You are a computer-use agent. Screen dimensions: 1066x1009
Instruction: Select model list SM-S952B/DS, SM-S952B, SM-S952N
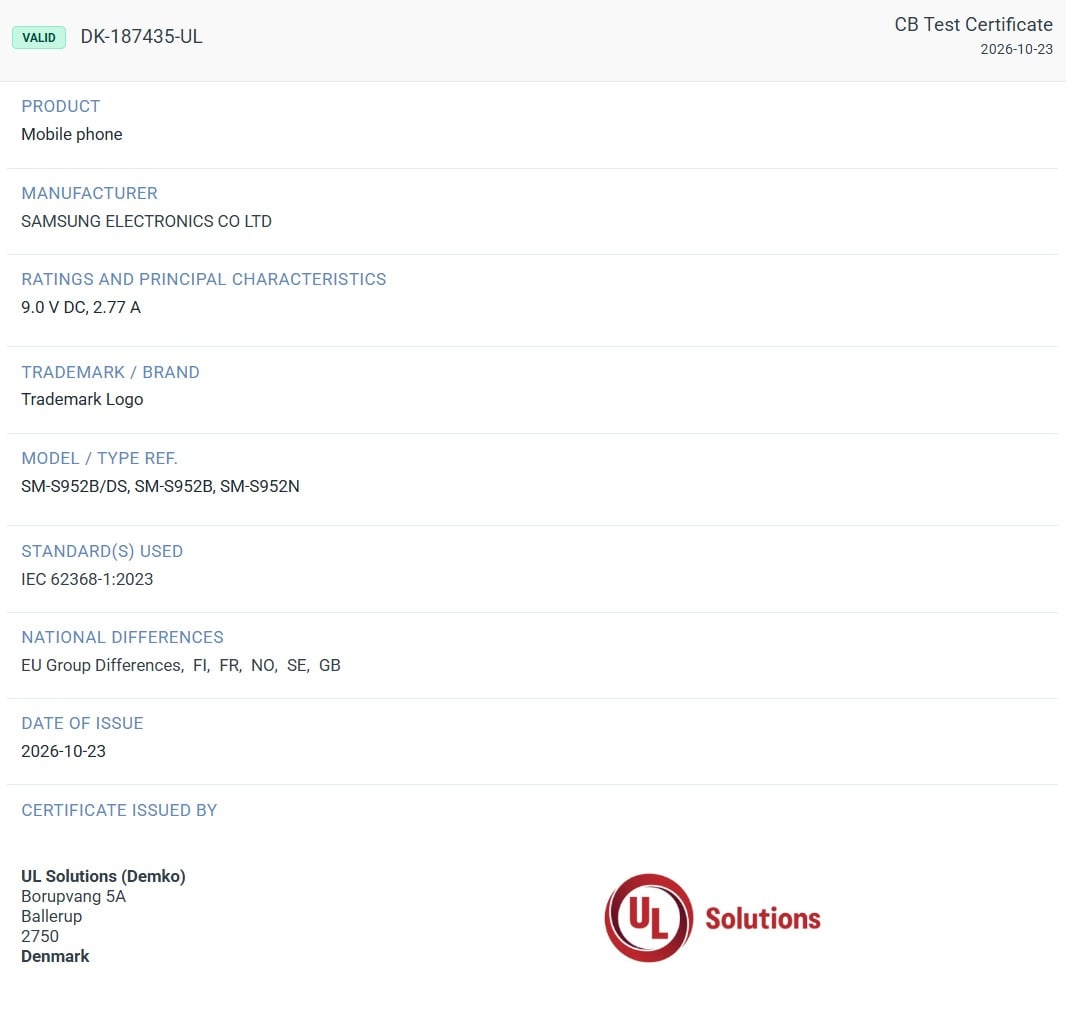[160, 486]
